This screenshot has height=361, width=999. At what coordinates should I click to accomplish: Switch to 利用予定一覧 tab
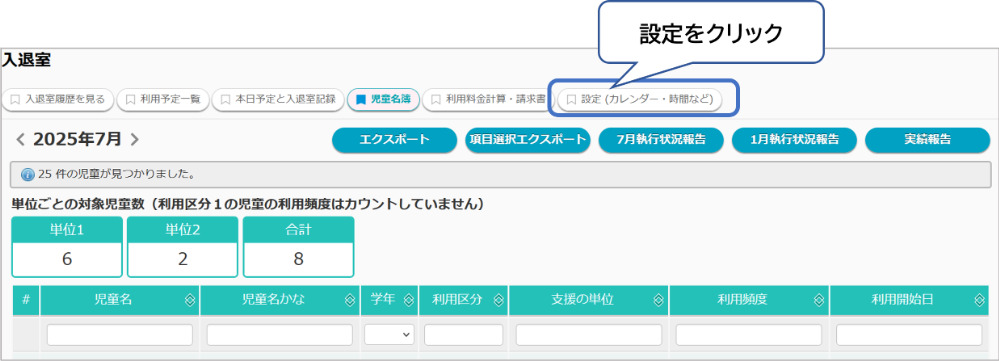[163, 99]
